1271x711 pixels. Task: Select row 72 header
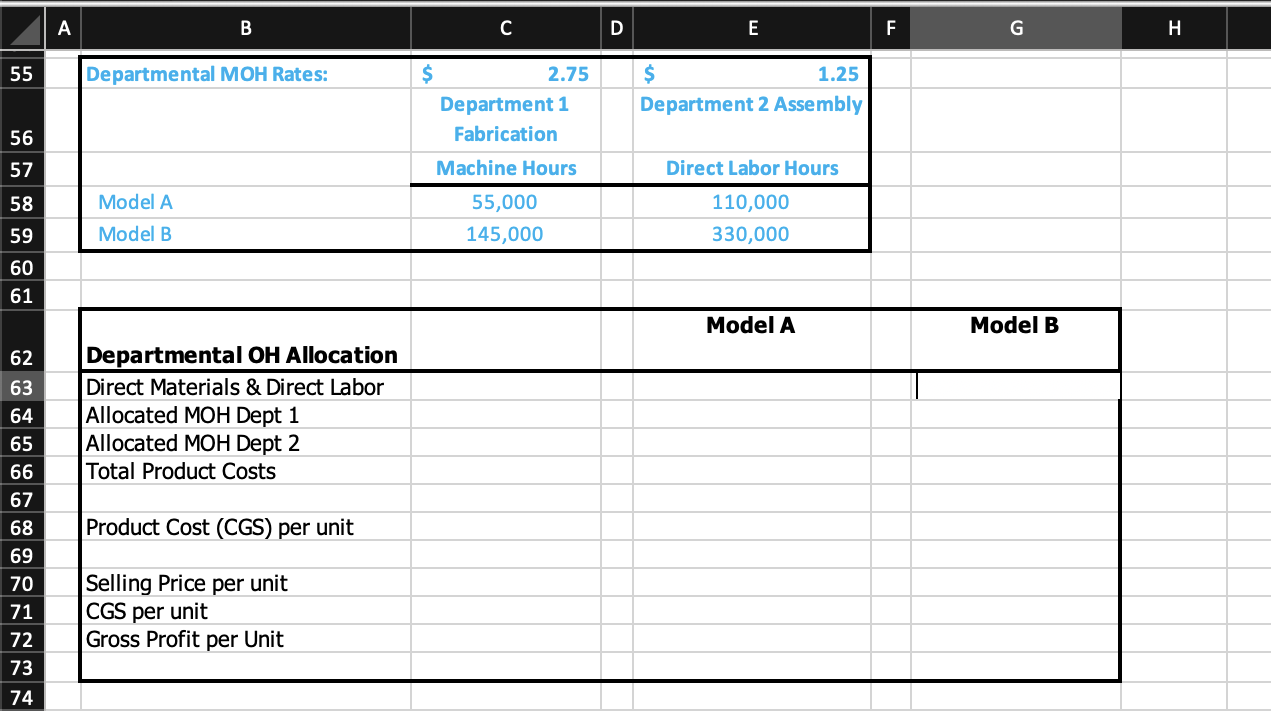coord(23,639)
